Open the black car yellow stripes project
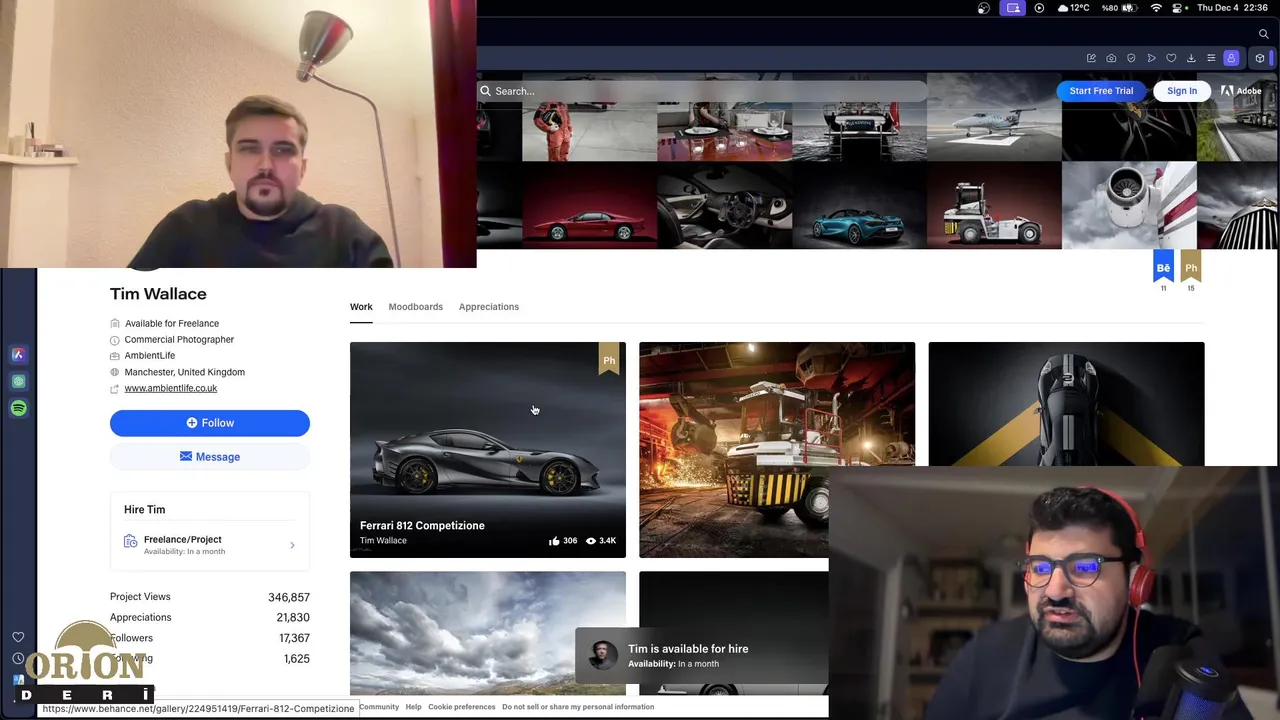1280x720 pixels. click(x=1066, y=404)
